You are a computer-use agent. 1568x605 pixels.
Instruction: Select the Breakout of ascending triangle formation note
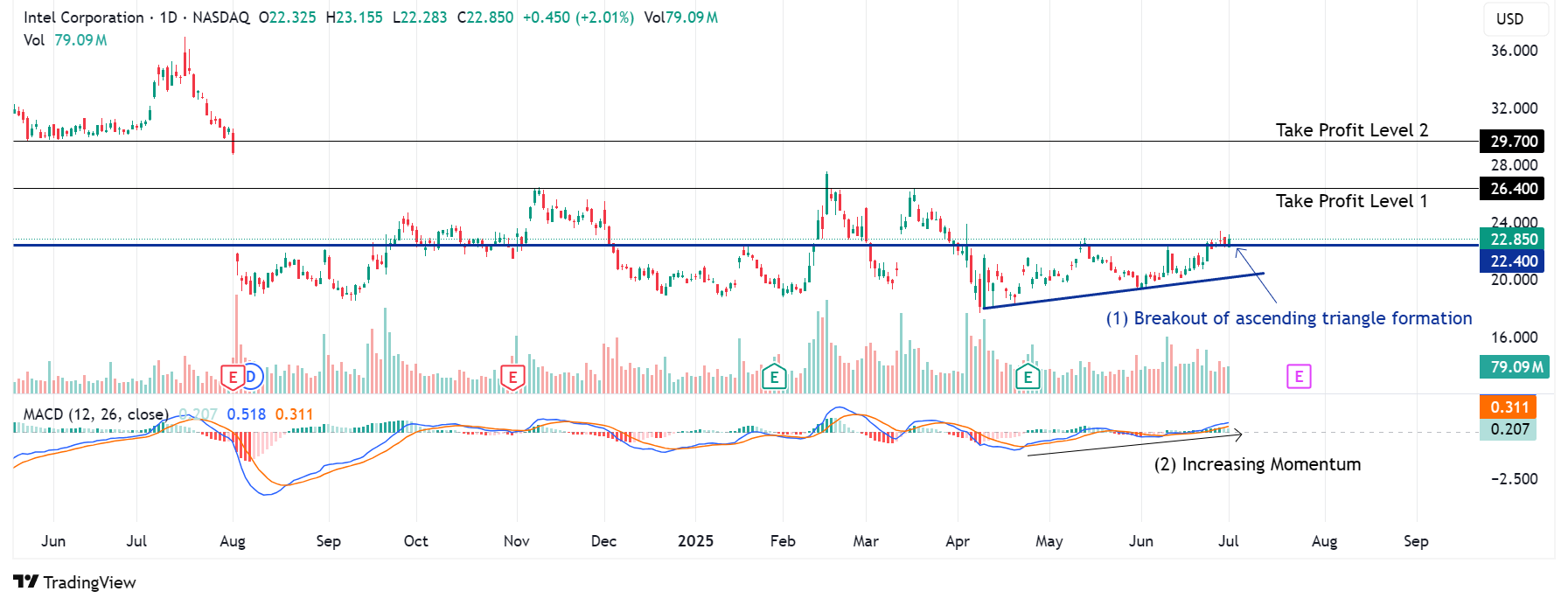pyautogui.click(x=1289, y=318)
